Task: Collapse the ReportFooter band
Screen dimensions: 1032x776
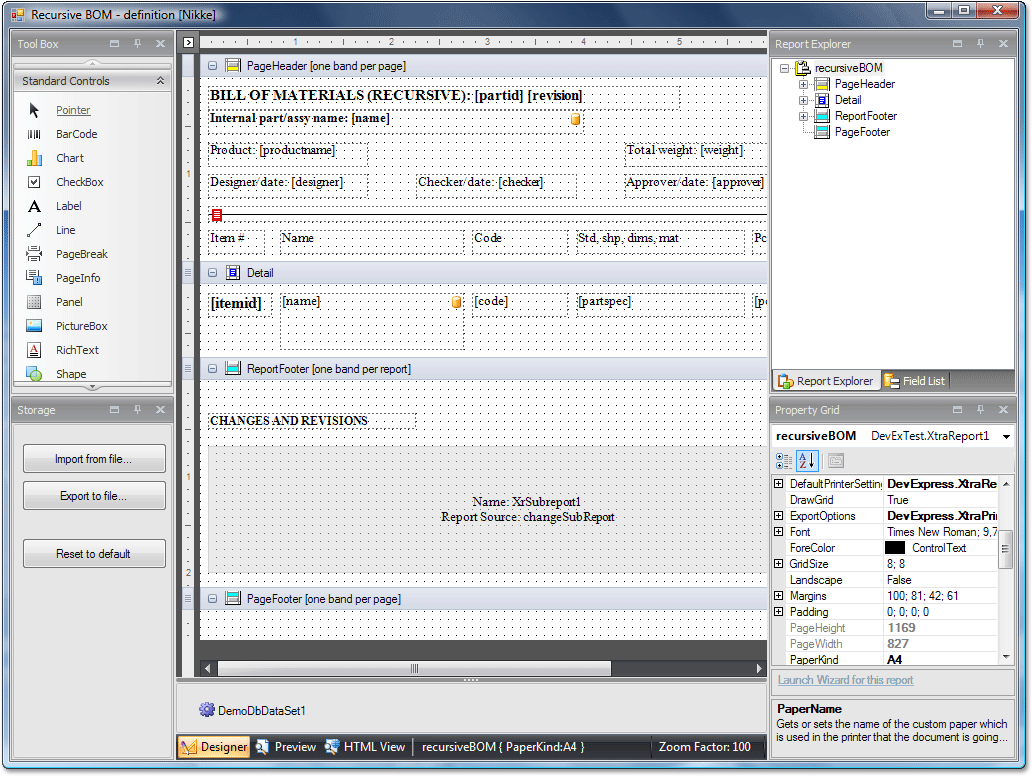Action: 213,369
